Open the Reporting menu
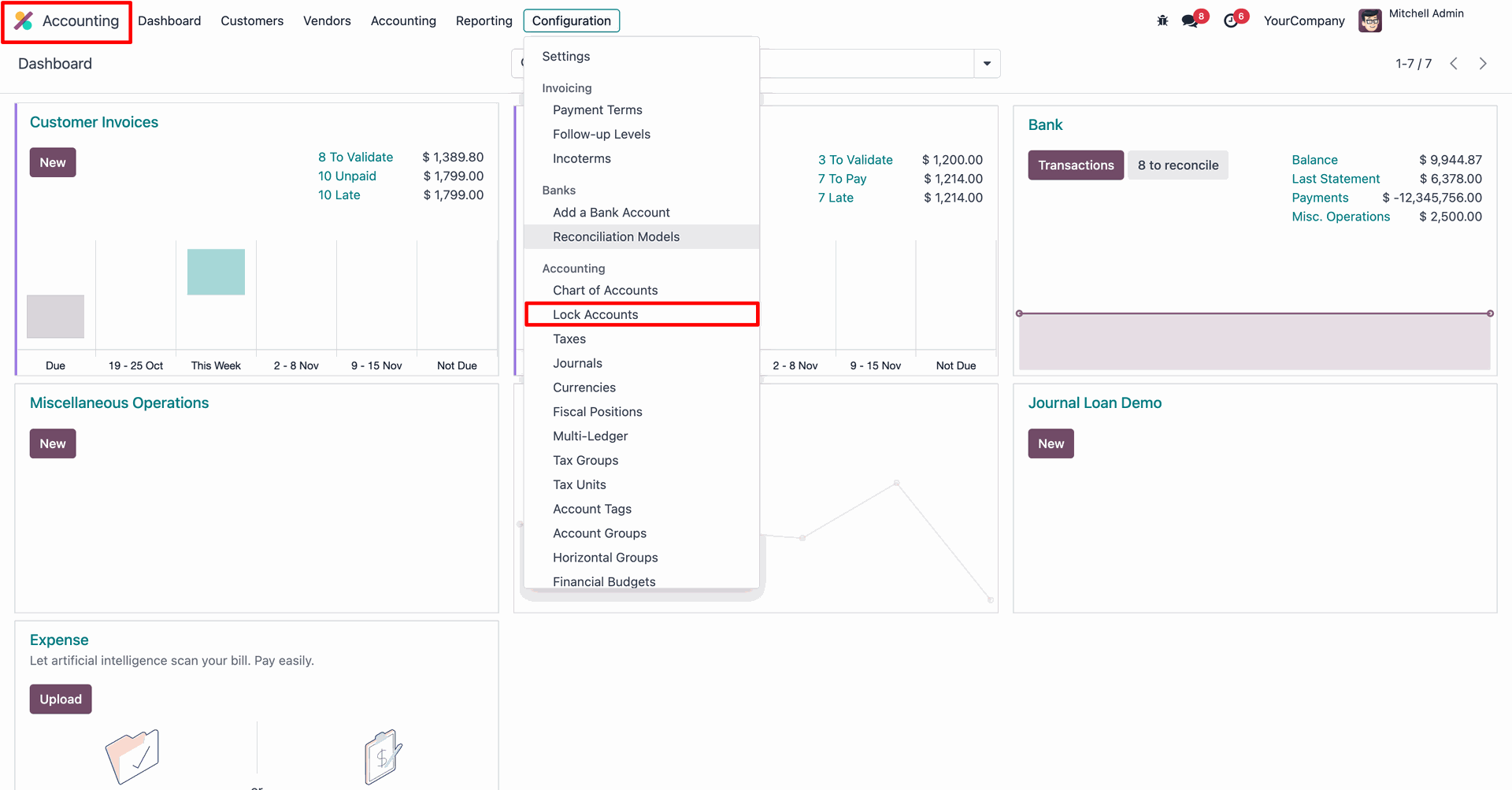This screenshot has height=790, width=1512. [x=484, y=21]
